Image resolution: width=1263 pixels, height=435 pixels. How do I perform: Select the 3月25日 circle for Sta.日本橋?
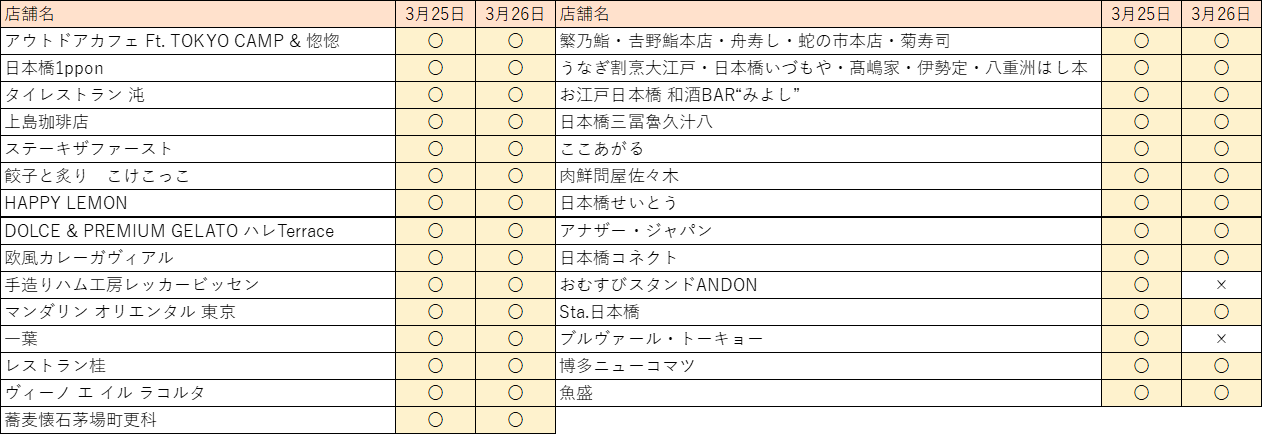coord(1141,312)
